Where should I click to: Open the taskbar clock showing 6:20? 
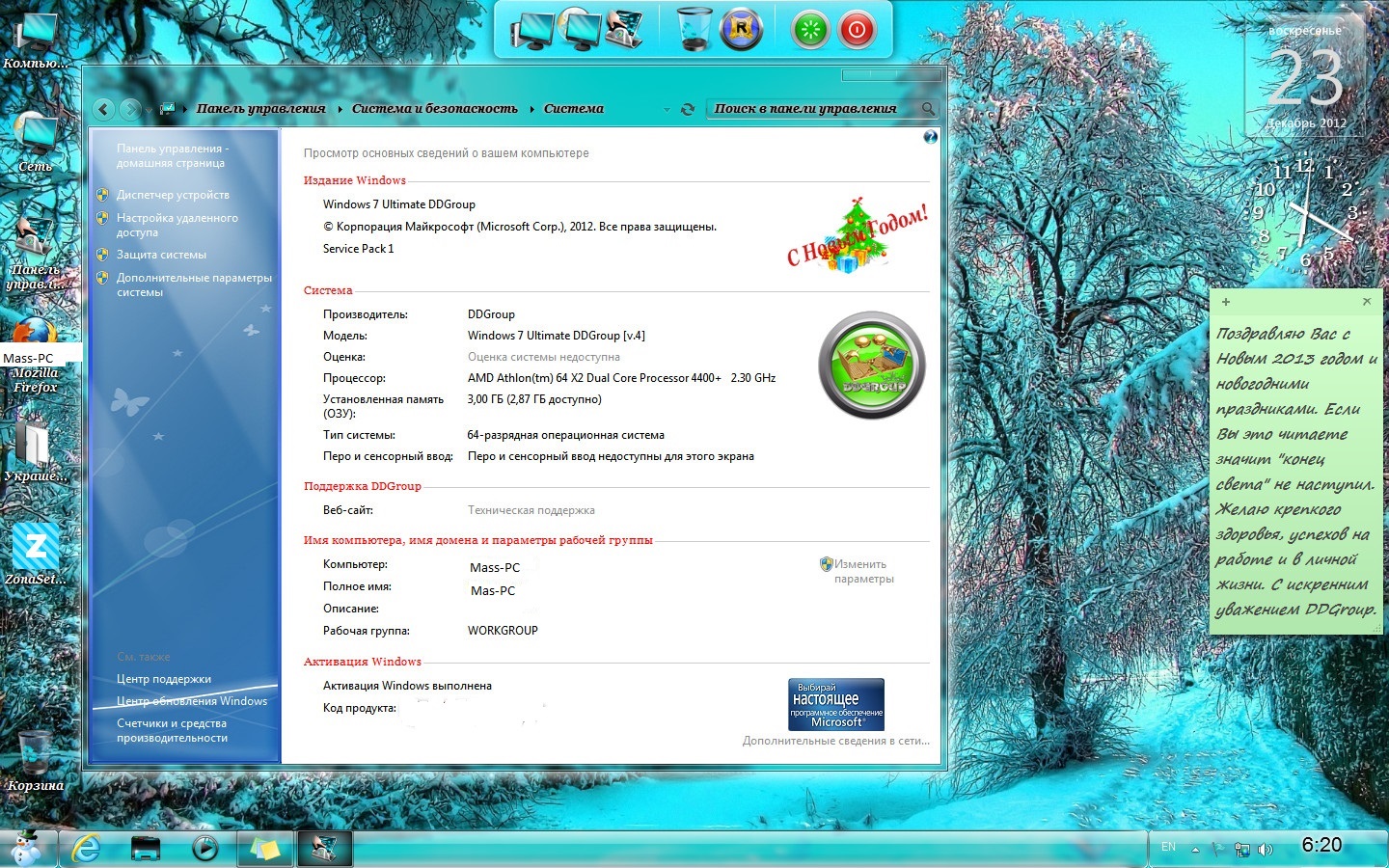(1321, 845)
